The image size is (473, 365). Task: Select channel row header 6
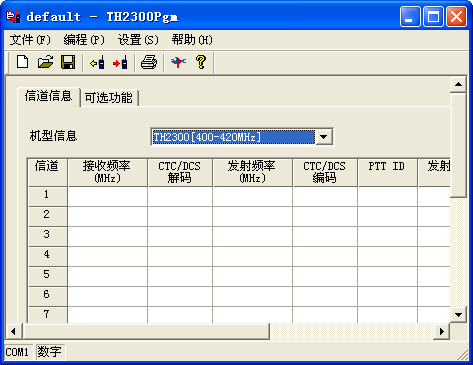coord(47,296)
